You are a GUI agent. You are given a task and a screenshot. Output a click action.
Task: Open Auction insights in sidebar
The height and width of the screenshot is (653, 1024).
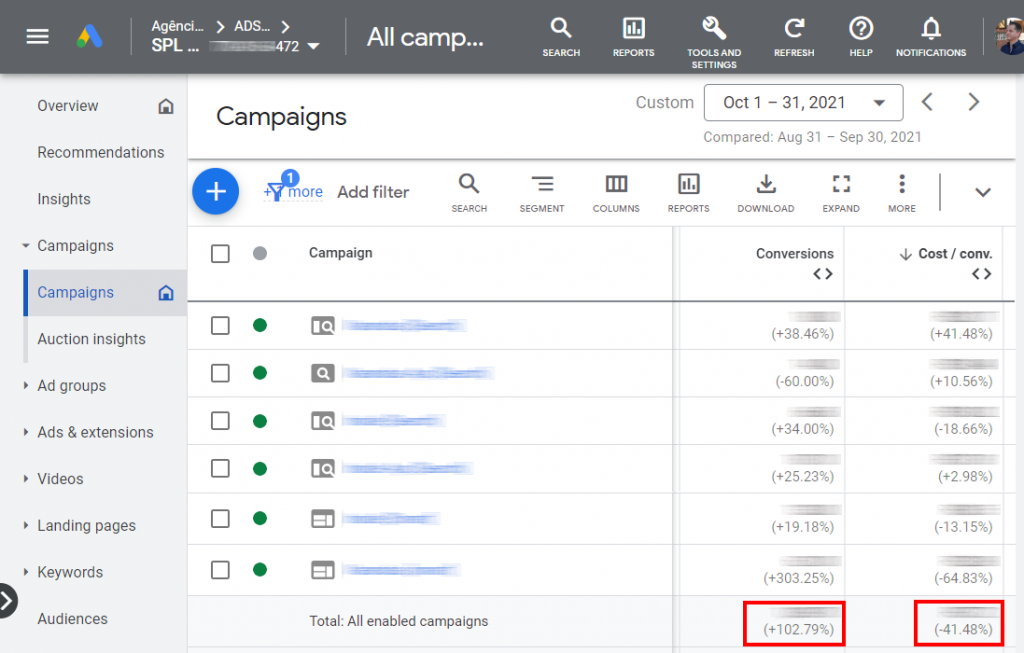91,339
